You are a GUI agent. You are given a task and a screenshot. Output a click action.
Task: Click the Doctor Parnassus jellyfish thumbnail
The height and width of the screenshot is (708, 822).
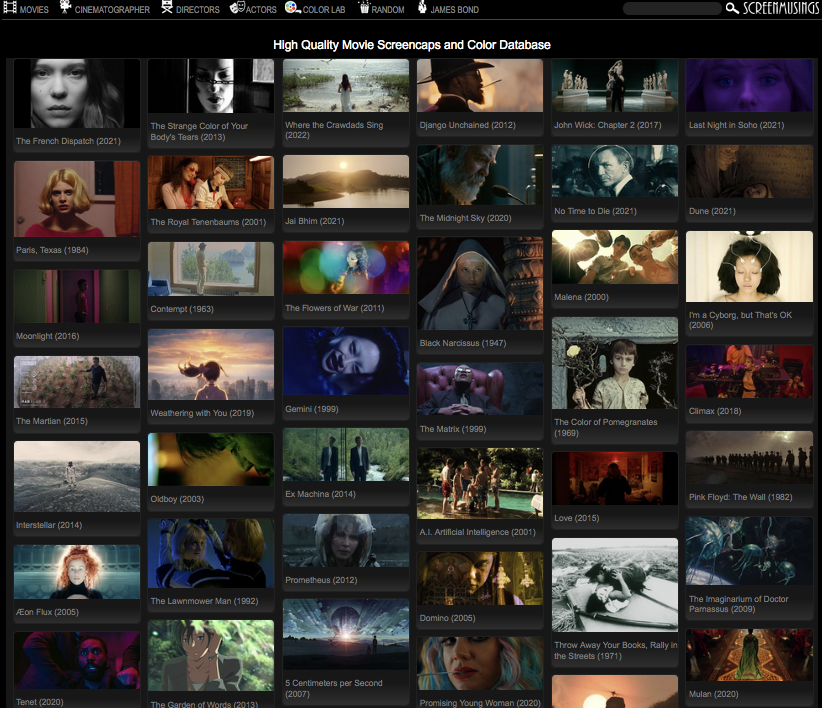(749, 551)
